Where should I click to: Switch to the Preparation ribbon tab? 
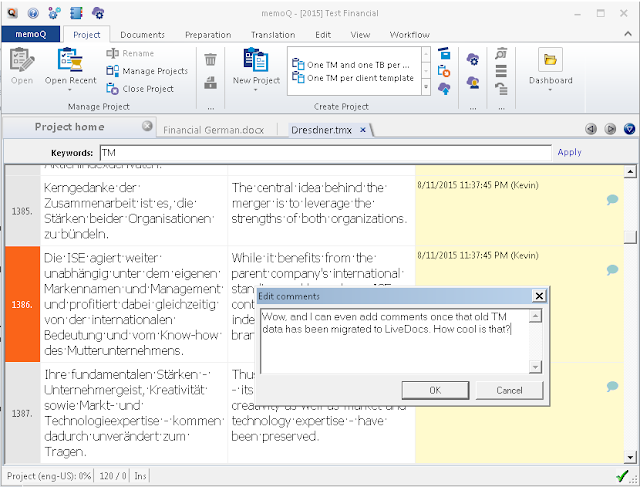click(x=208, y=35)
